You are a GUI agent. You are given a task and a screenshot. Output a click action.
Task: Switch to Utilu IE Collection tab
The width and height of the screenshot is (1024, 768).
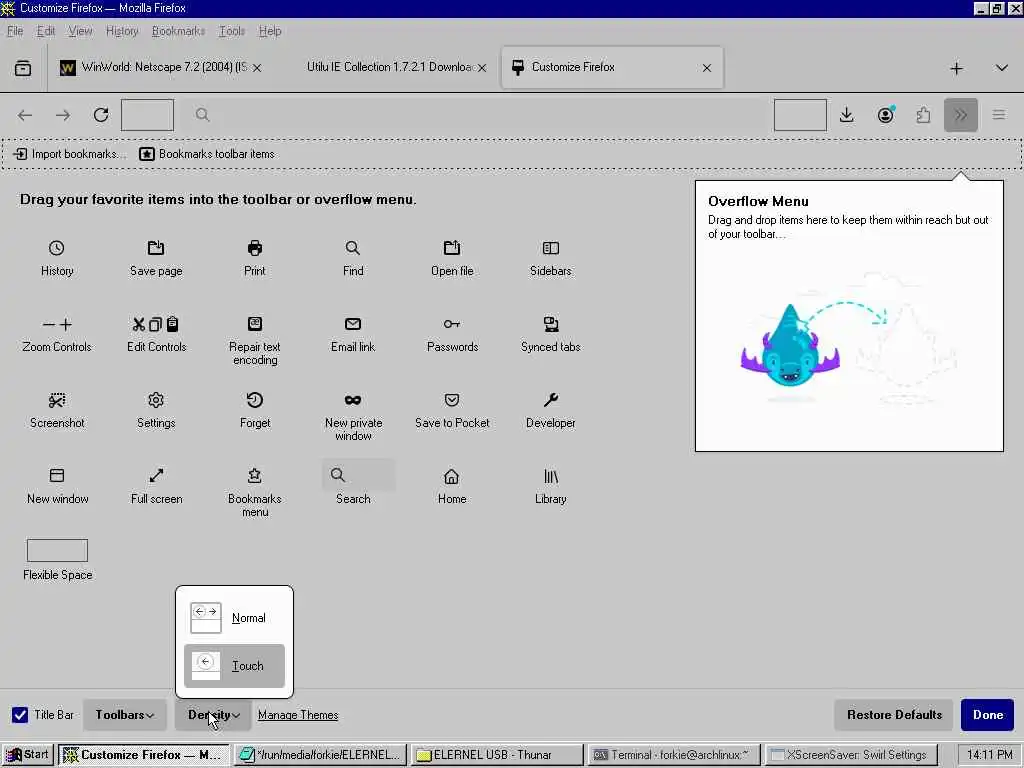391,67
